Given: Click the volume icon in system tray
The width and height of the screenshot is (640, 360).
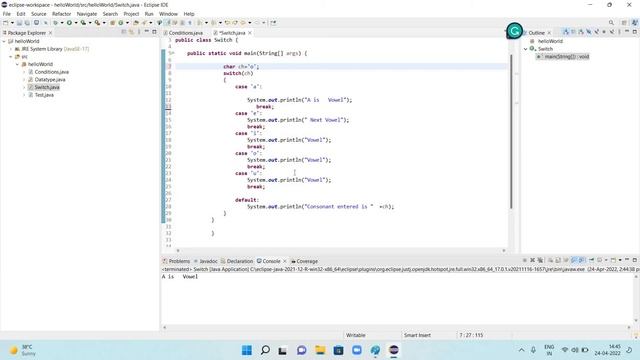Looking at the screenshot, I should coord(575,350).
